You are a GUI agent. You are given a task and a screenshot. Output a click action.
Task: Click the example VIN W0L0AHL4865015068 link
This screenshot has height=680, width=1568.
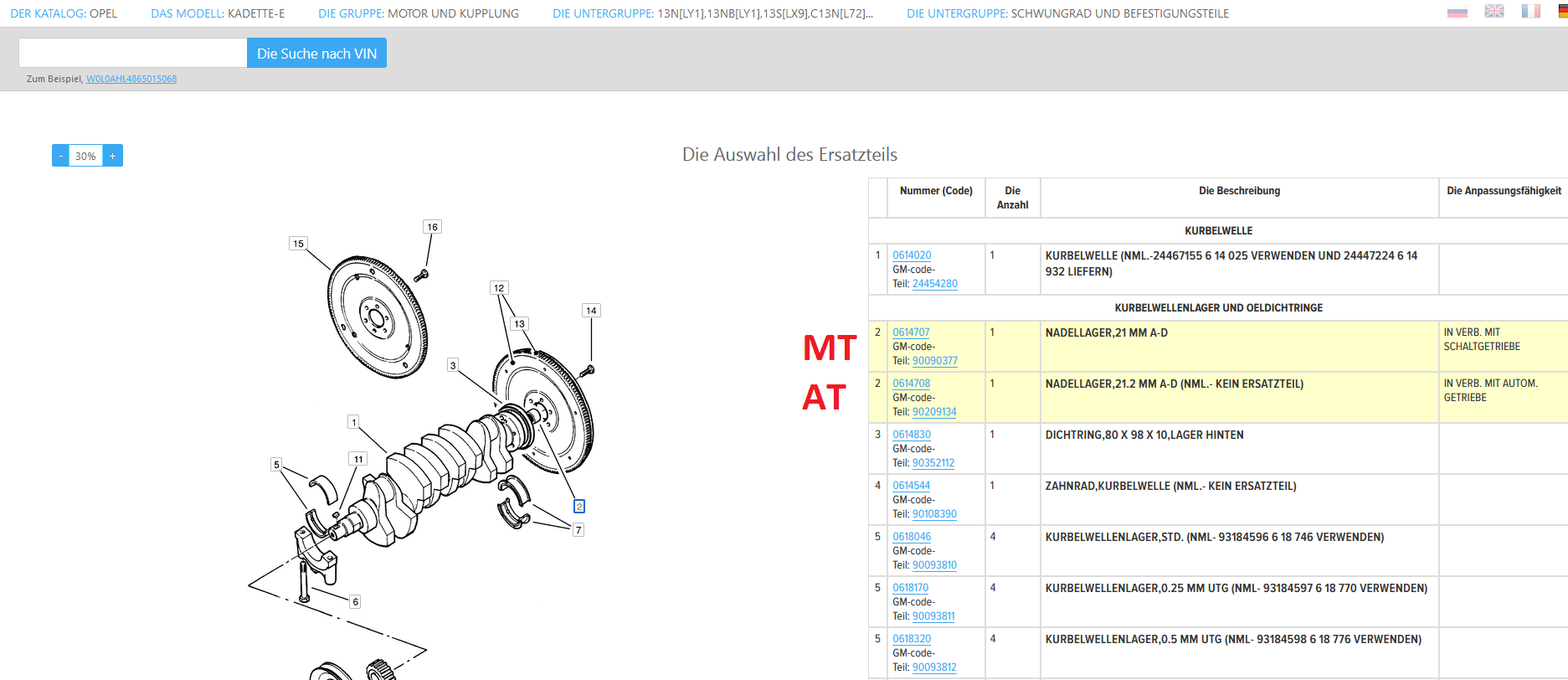tap(131, 79)
